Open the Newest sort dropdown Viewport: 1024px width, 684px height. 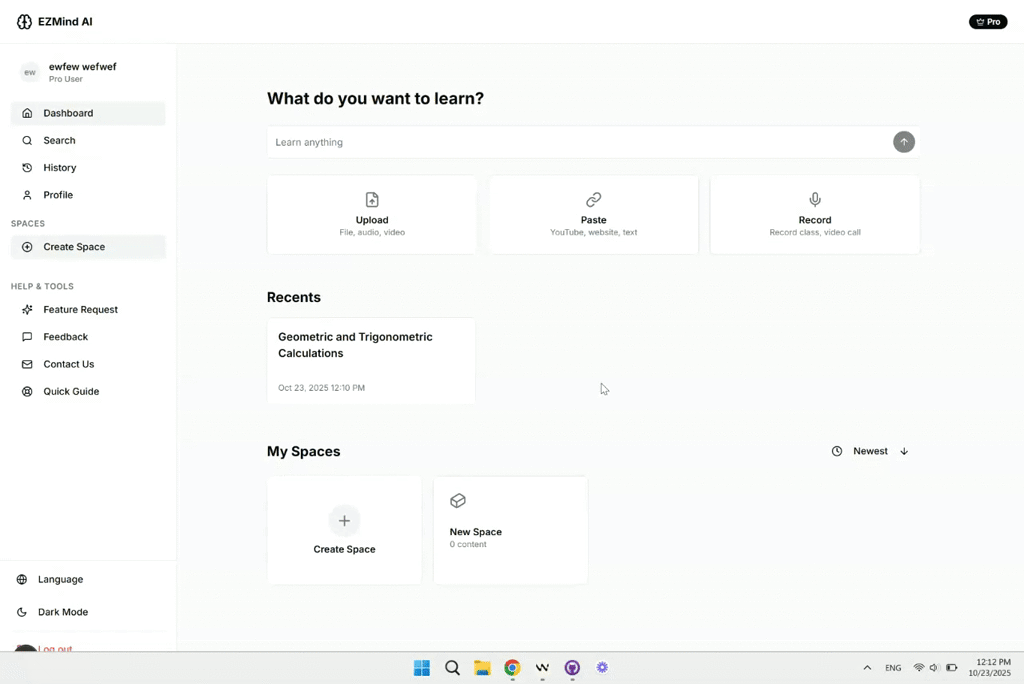coord(861,452)
